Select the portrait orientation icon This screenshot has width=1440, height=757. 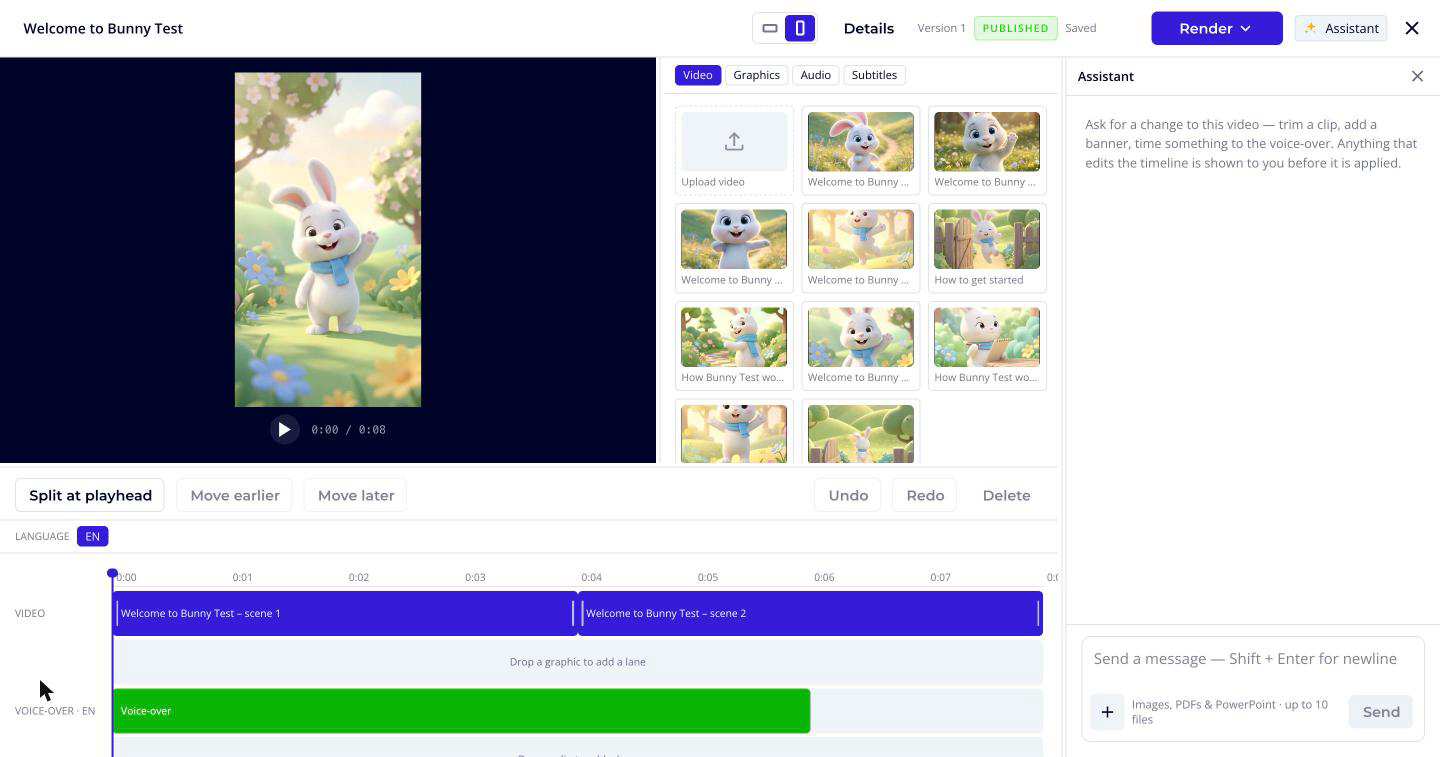(x=800, y=28)
